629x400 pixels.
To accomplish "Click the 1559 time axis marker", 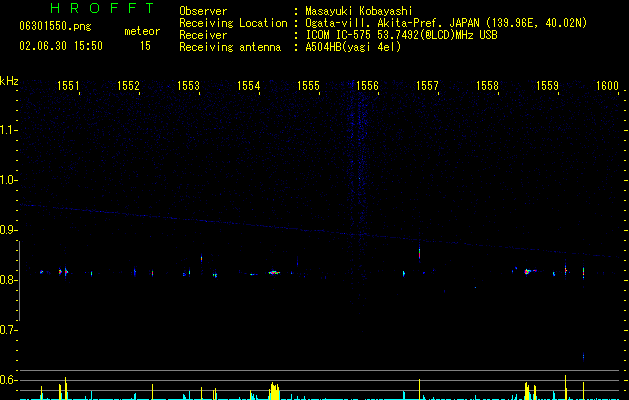I will (x=547, y=86).
